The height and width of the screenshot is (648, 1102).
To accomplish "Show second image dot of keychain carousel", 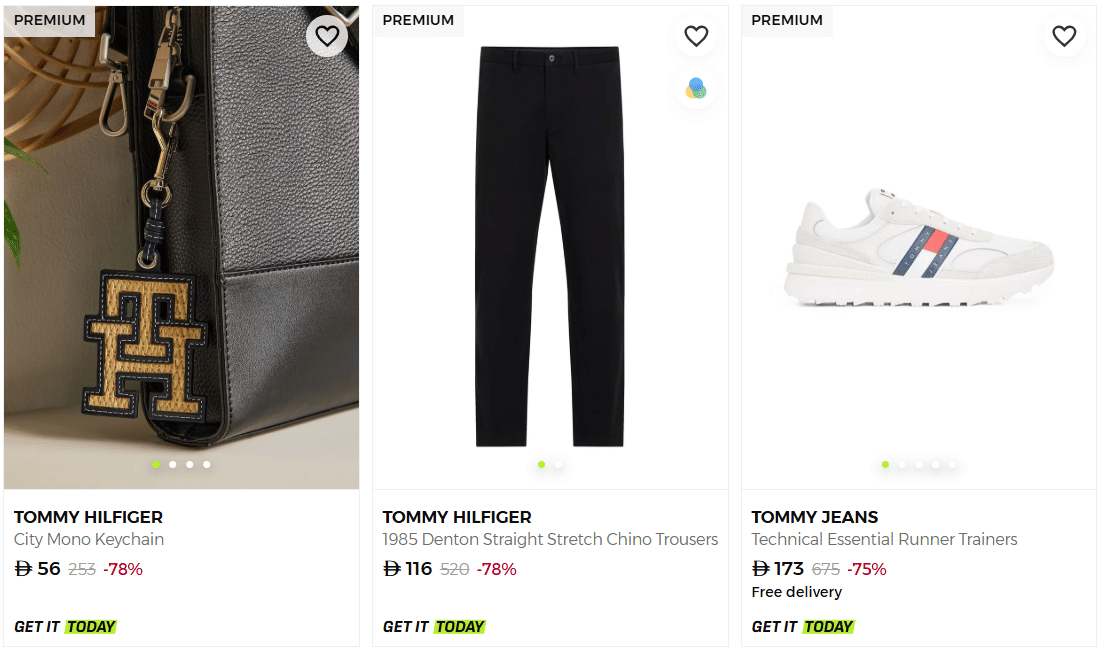I will [173, 464].
